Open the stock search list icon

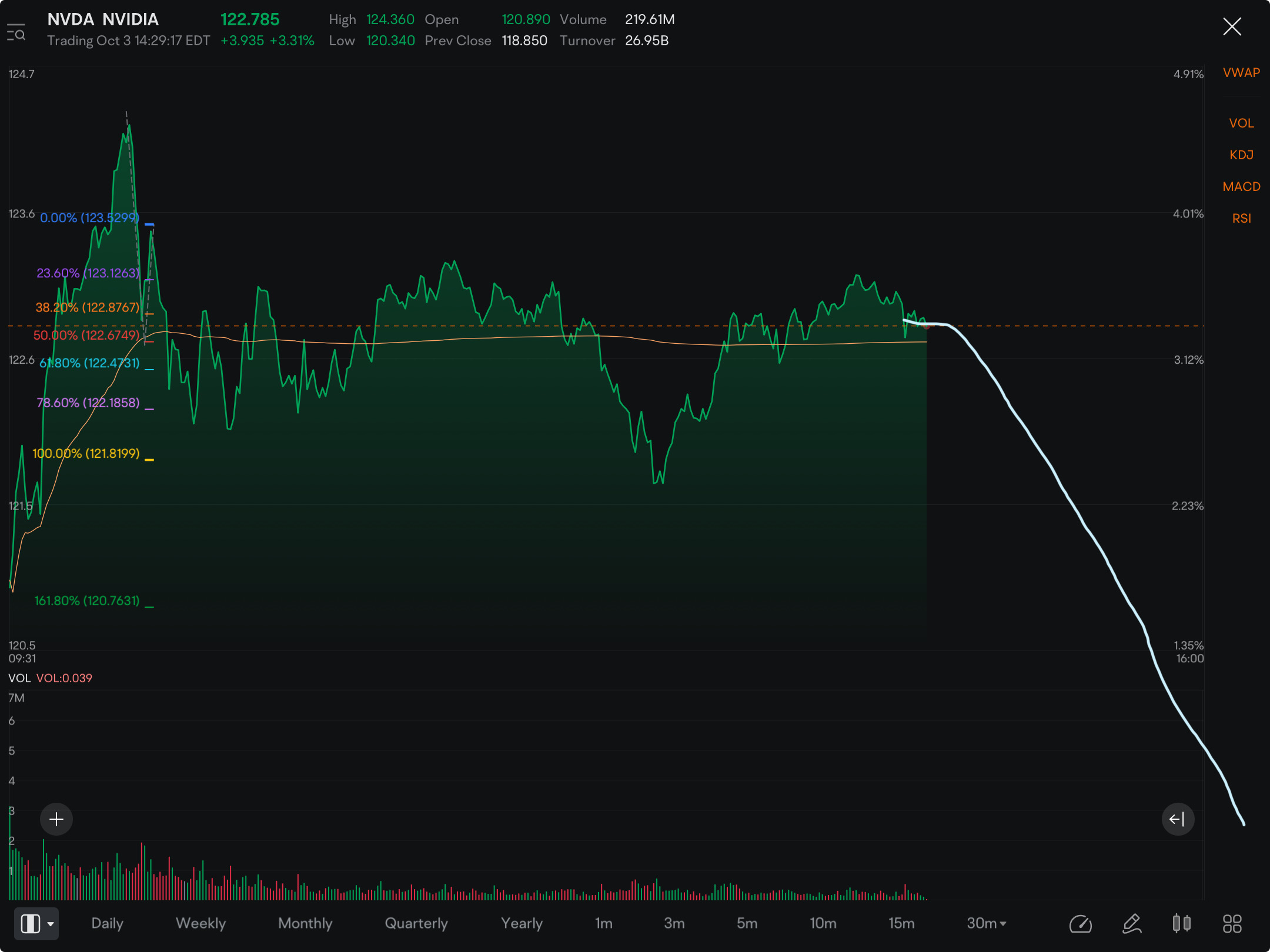[x=16, y=32]
